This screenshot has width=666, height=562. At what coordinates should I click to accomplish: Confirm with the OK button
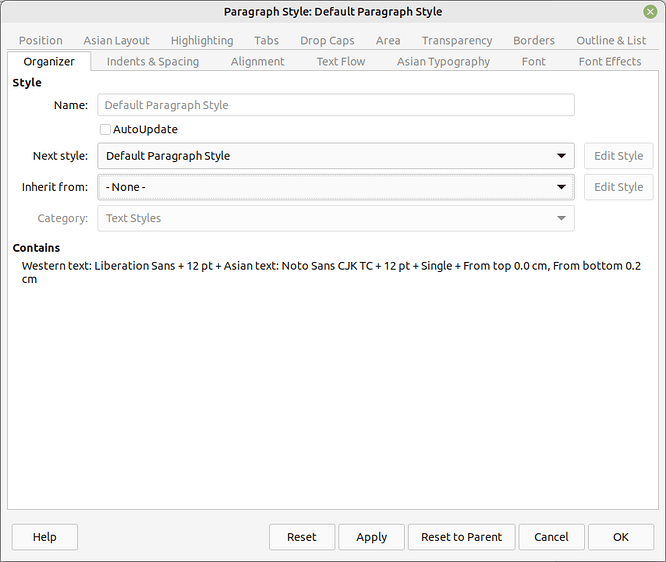coord(621,537)
